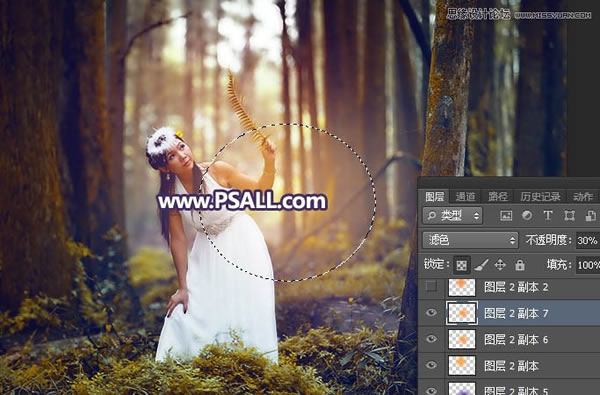Screen dimensions: 600x395
Task: Hide layer 图层 2 副本 via eye icon
Action: pos(431,365)
